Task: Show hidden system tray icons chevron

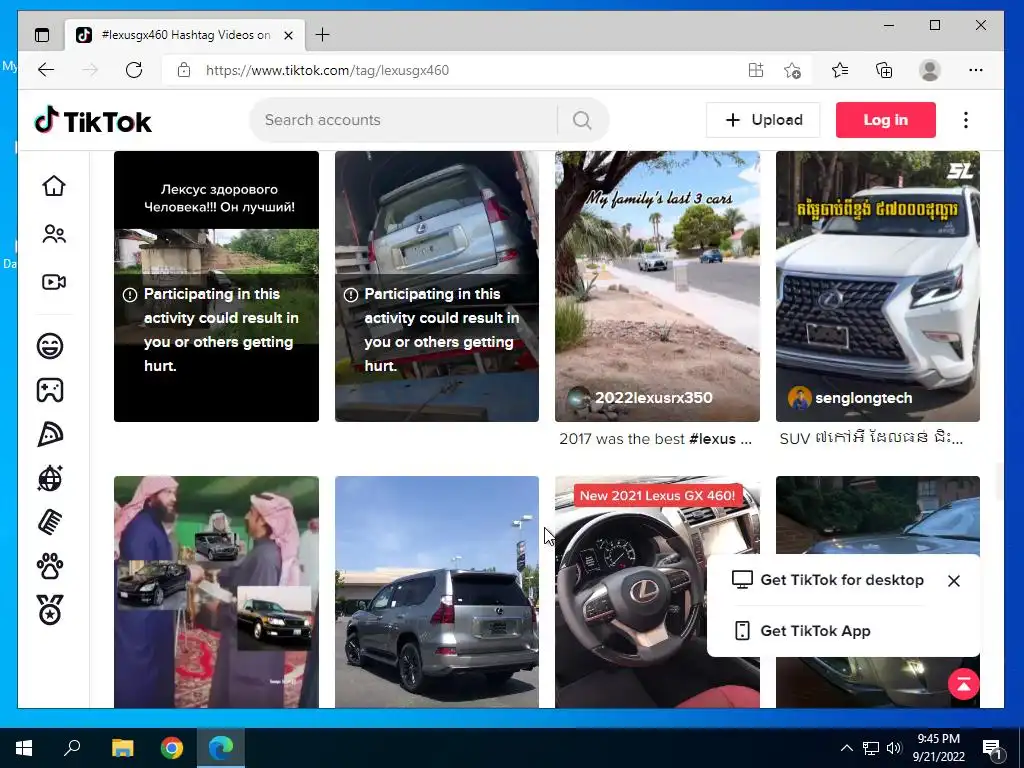Action: (x=846, y=748)
